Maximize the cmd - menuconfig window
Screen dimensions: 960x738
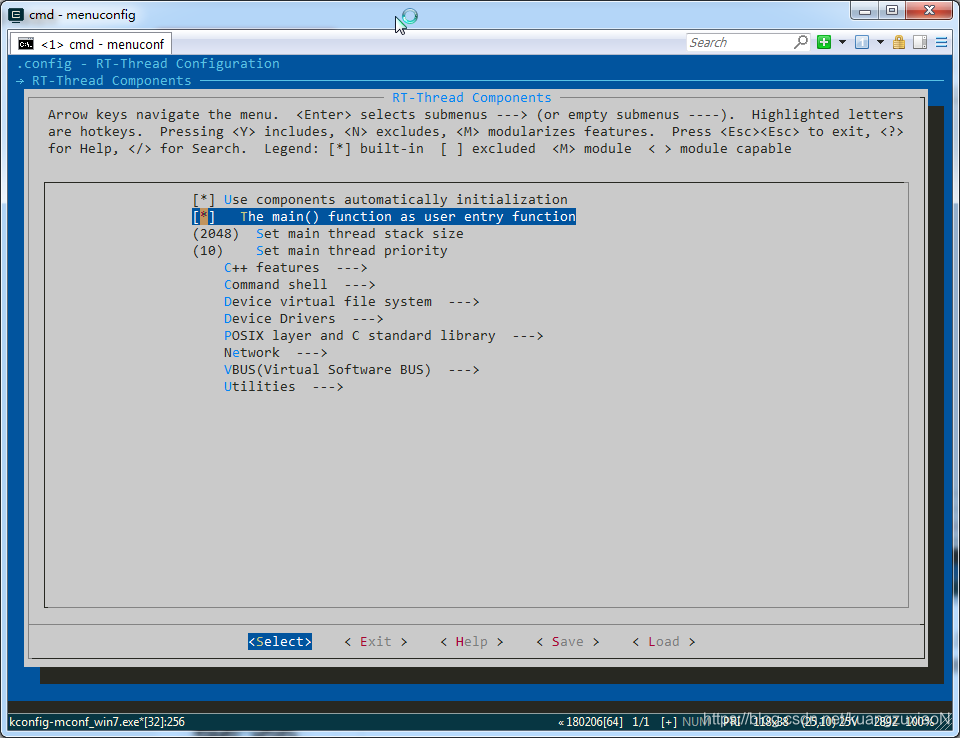coord(892,10)
